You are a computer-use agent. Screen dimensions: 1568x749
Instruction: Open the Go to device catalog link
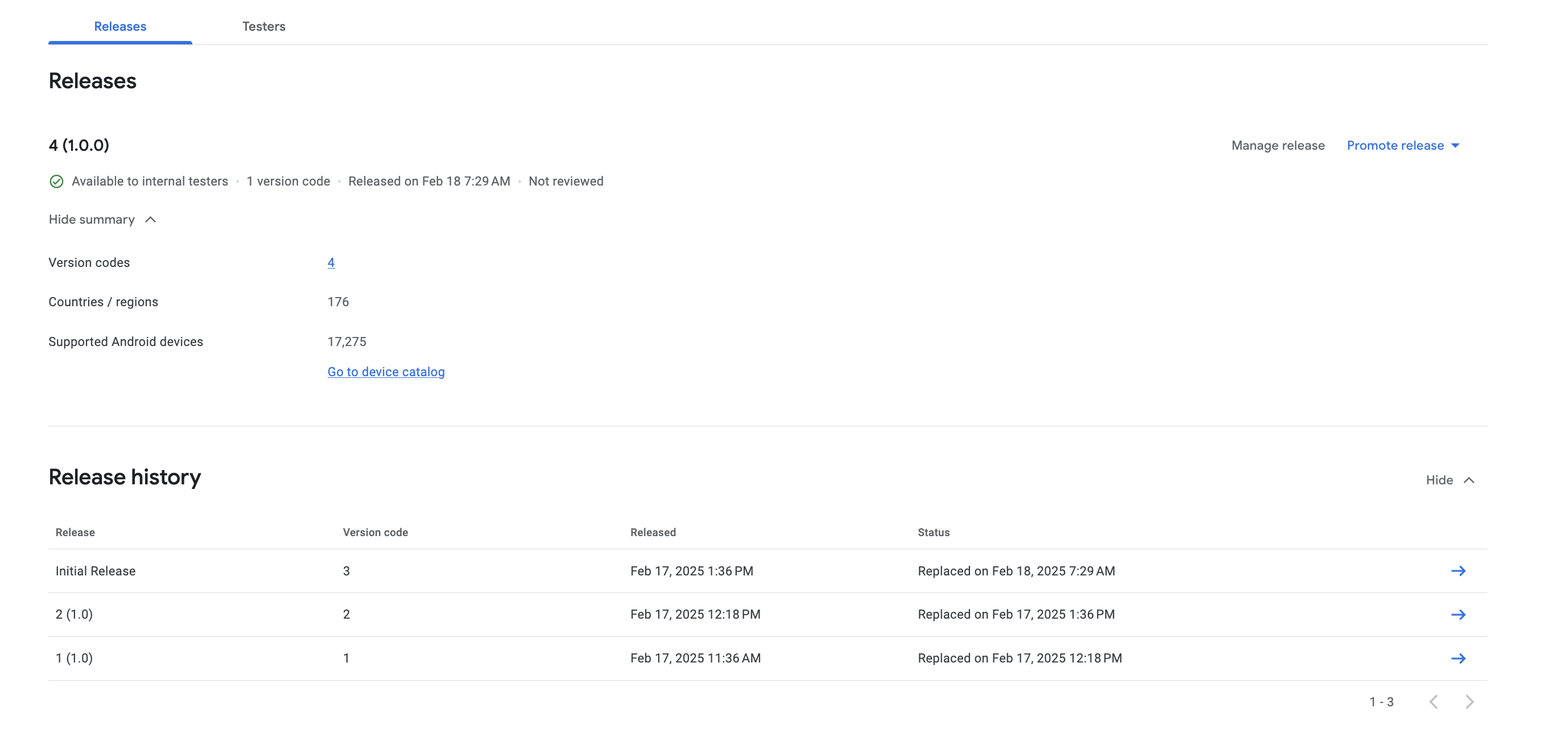click(386, 372)
